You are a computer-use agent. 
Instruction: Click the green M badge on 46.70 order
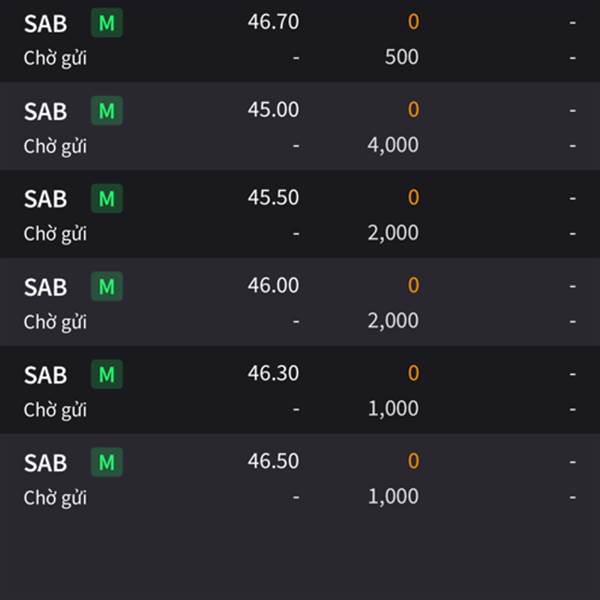pyautogui.click(x=107, y=23)
